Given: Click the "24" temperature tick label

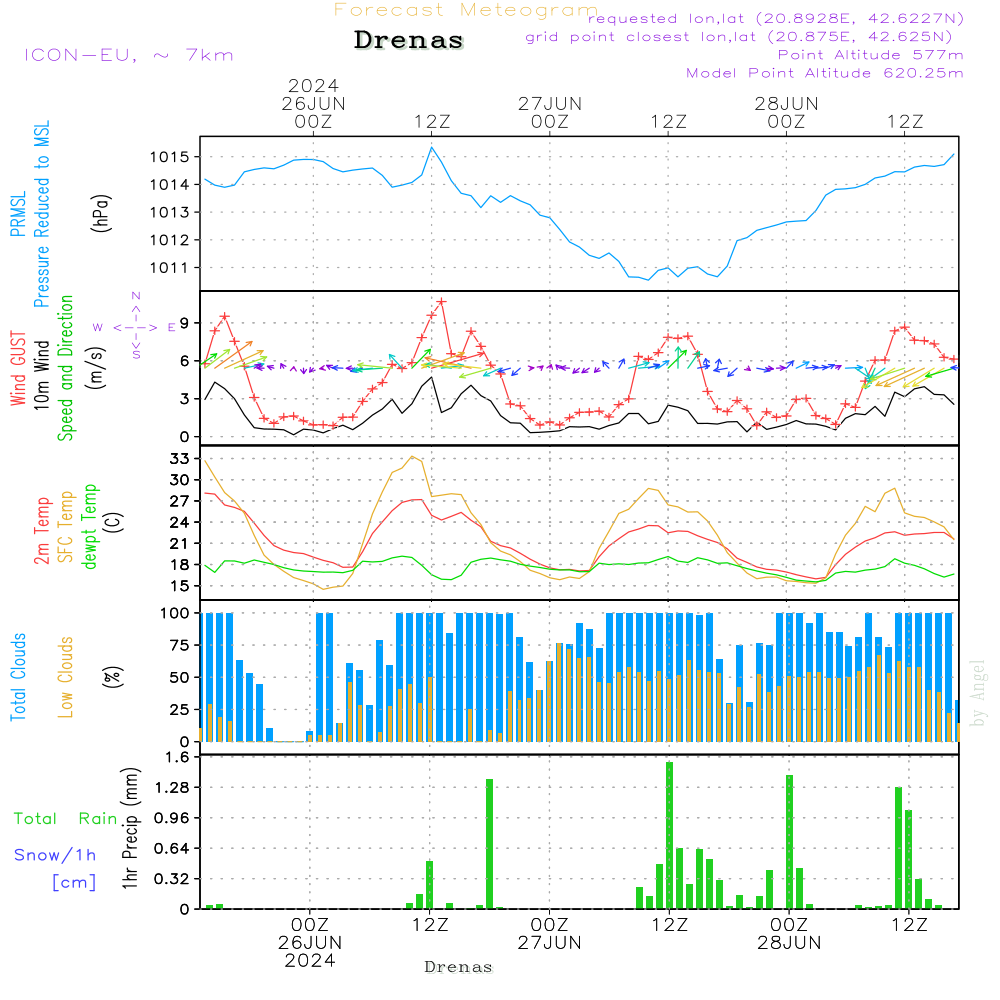Looking at the screenshot, I should pos(180,522).
